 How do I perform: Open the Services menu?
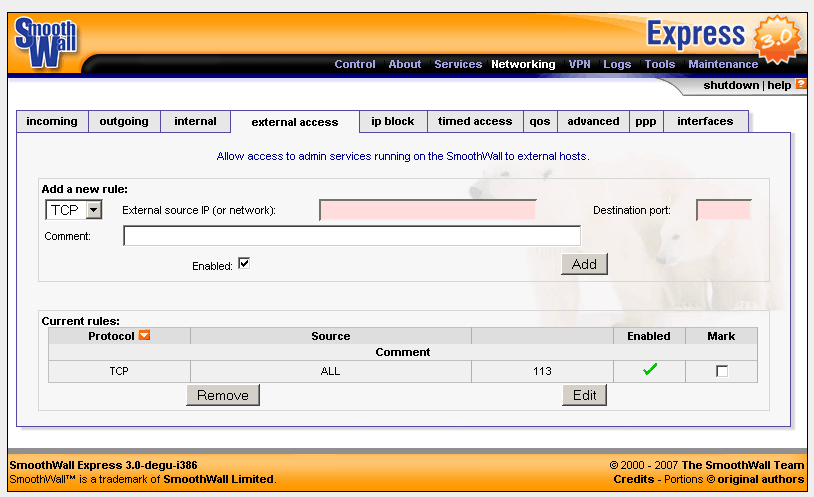(x=458, y=64)
